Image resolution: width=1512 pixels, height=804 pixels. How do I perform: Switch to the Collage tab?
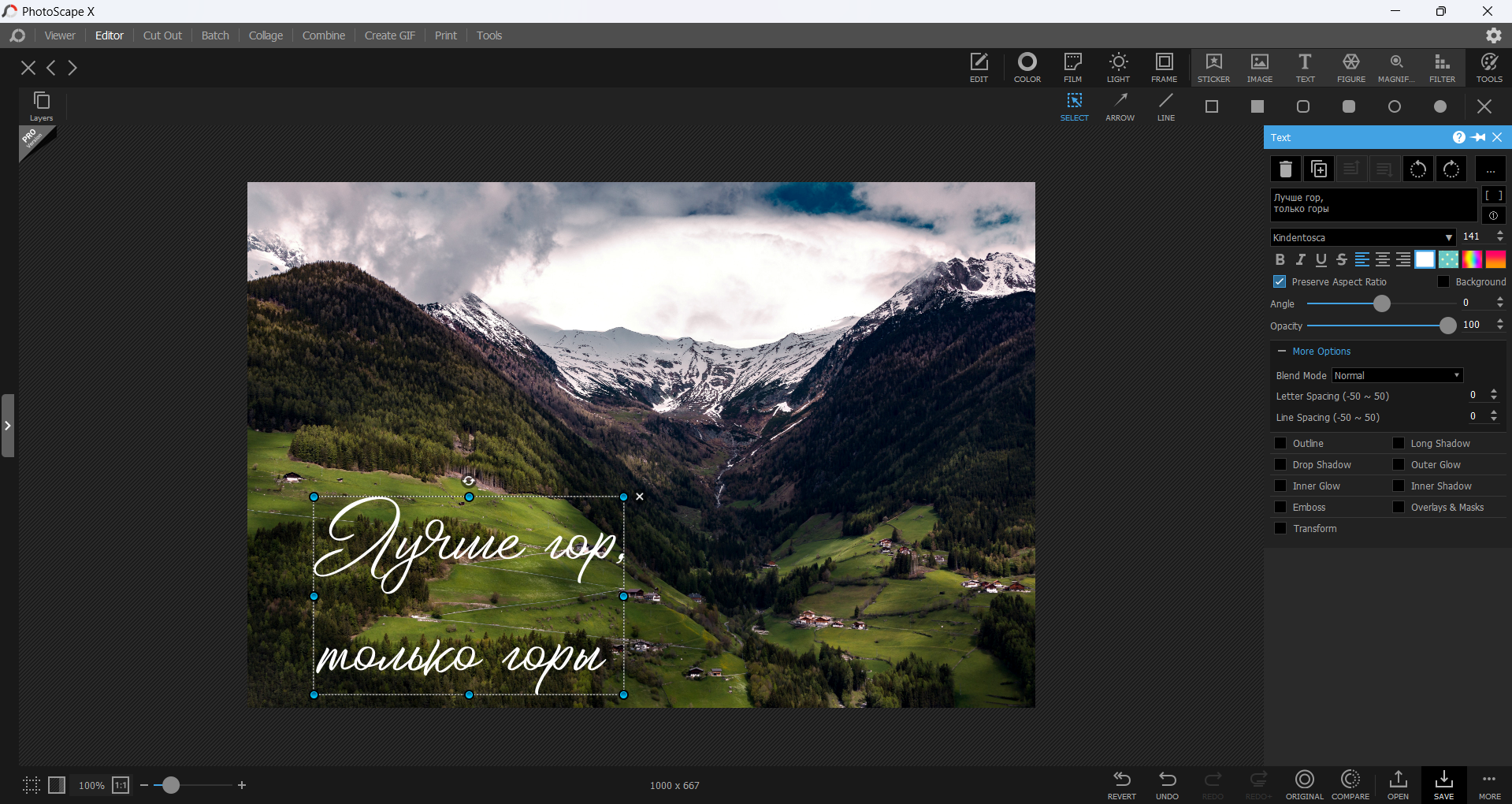[x=266, y=35]
